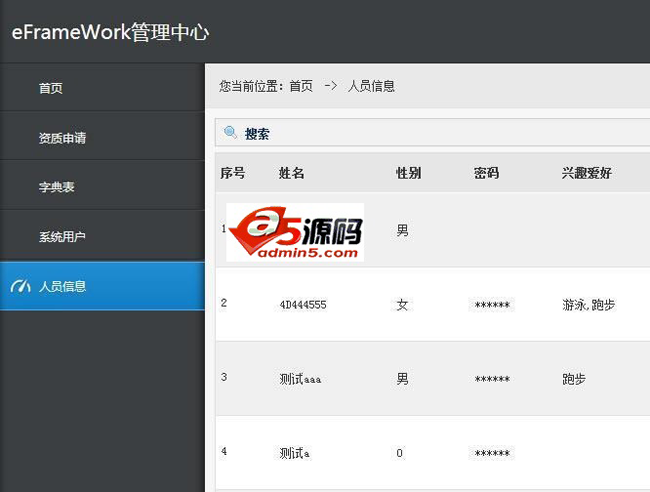Click row number 3

click(x=224, y=377)
